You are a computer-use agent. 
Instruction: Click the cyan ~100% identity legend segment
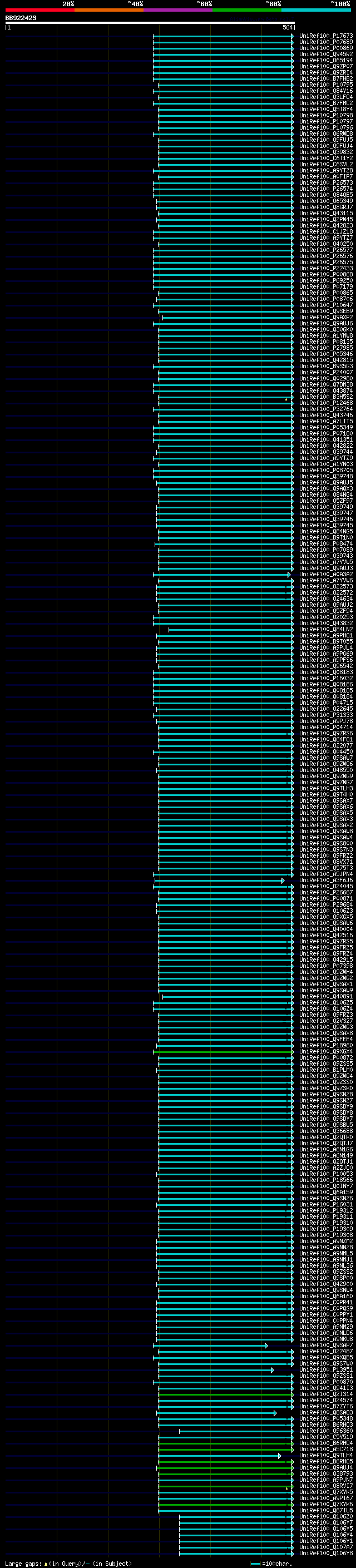316,11
